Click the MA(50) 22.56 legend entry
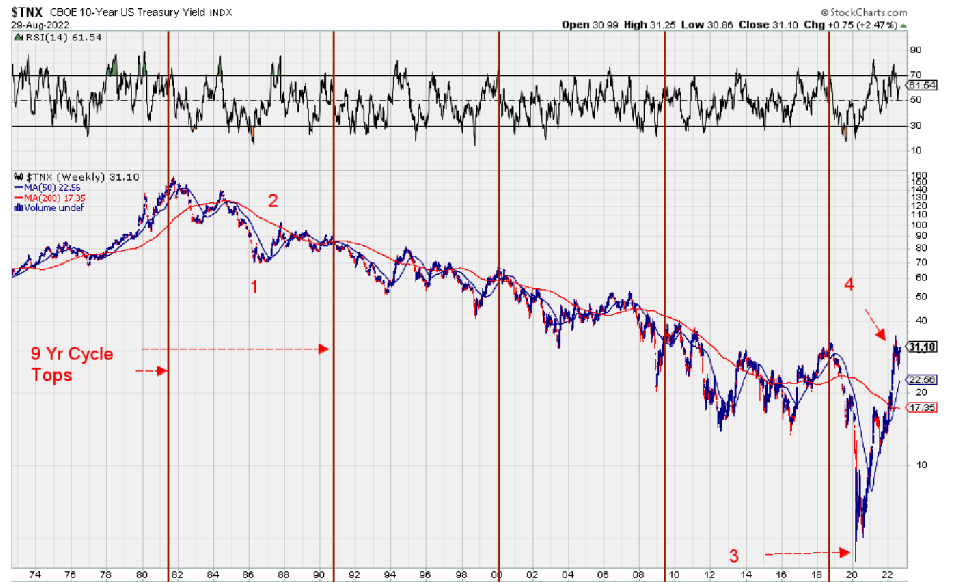960x582 pixels. click(x=48, y=188)
